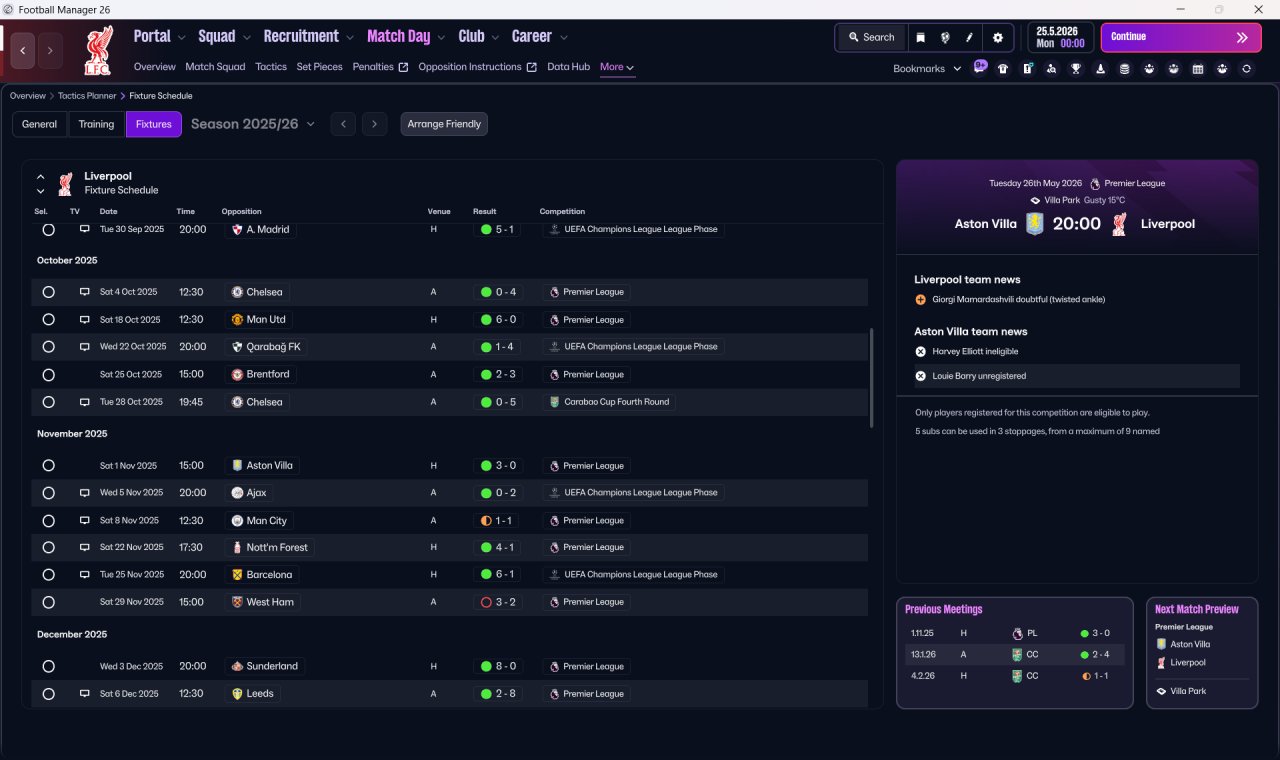Switch to the General tab
Image resolution: width=1280 pixels, height=760 pixels.
click(x=40, y=124)
